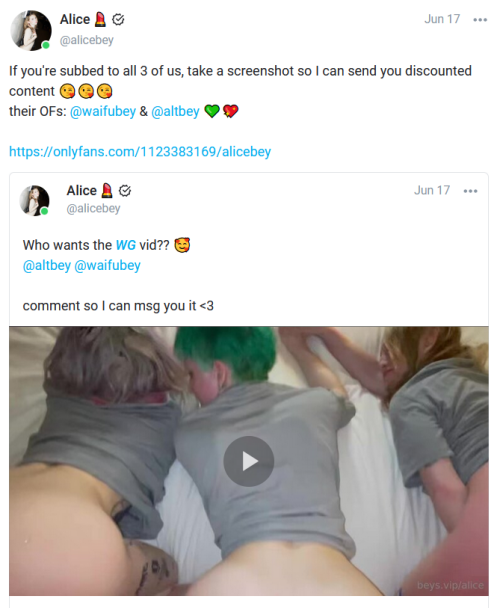Play the video in the quoted post
Image resolution: width=500 pixels, height=608 pixels.
click(x=249, y=461)
